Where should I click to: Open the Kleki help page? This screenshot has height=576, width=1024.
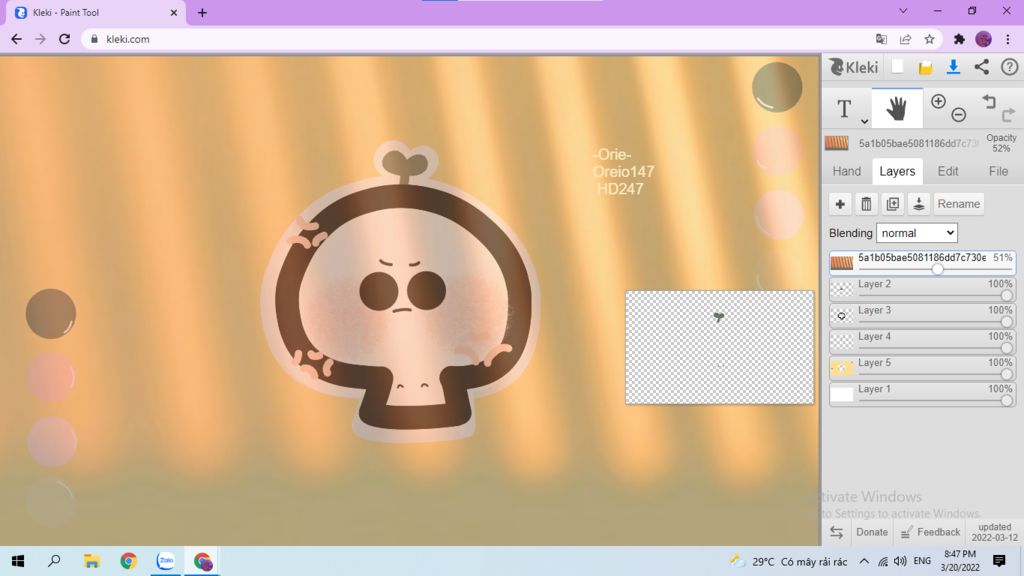click(1009, 67)
